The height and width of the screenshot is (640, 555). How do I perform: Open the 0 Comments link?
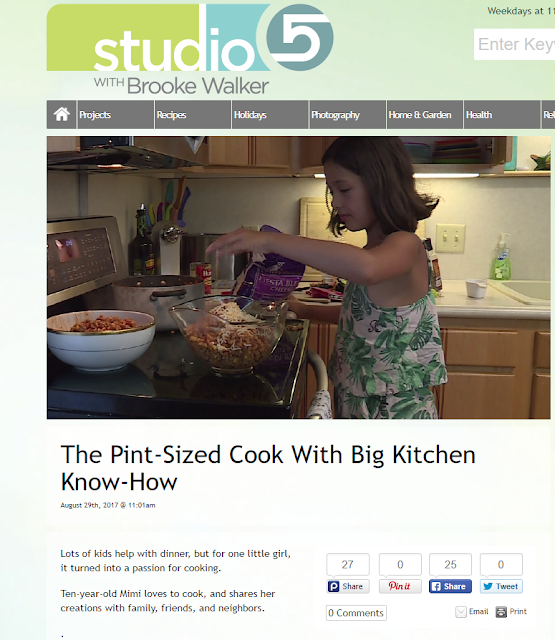356,613
